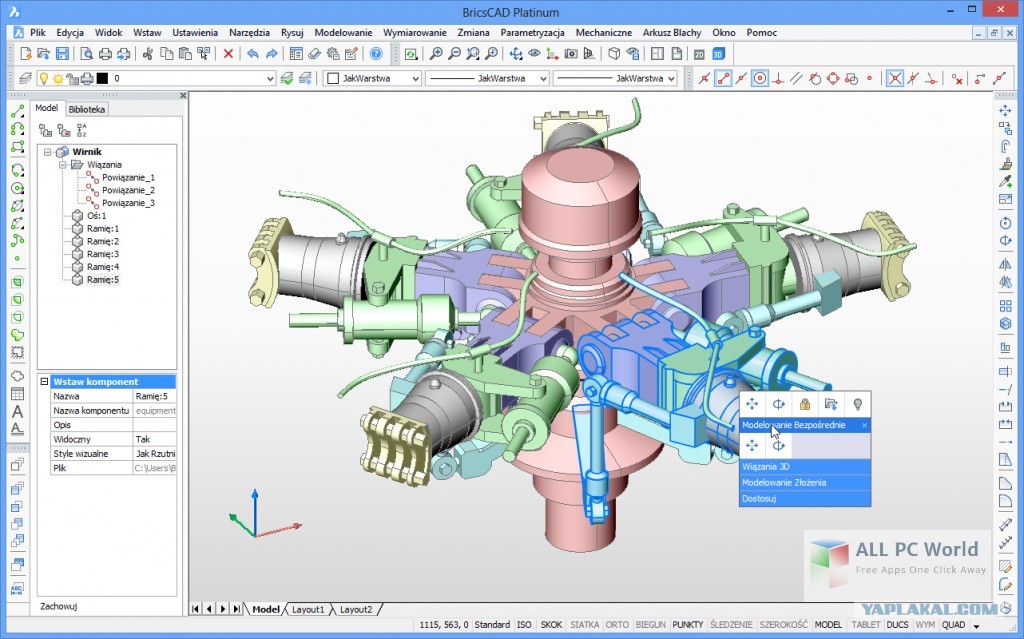This screenshot has width=1024, height=639.
Task: Collapse the Wirnik tree node
Action: pos(48,152)
